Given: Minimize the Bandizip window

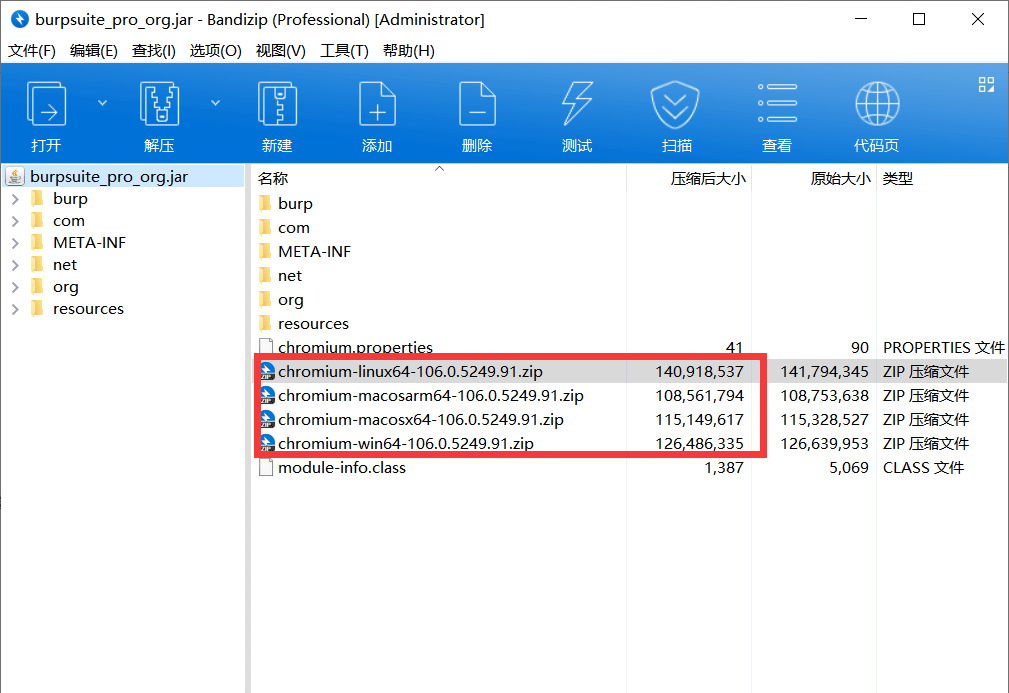Looking at the screenshot, I should pos(861,19).
